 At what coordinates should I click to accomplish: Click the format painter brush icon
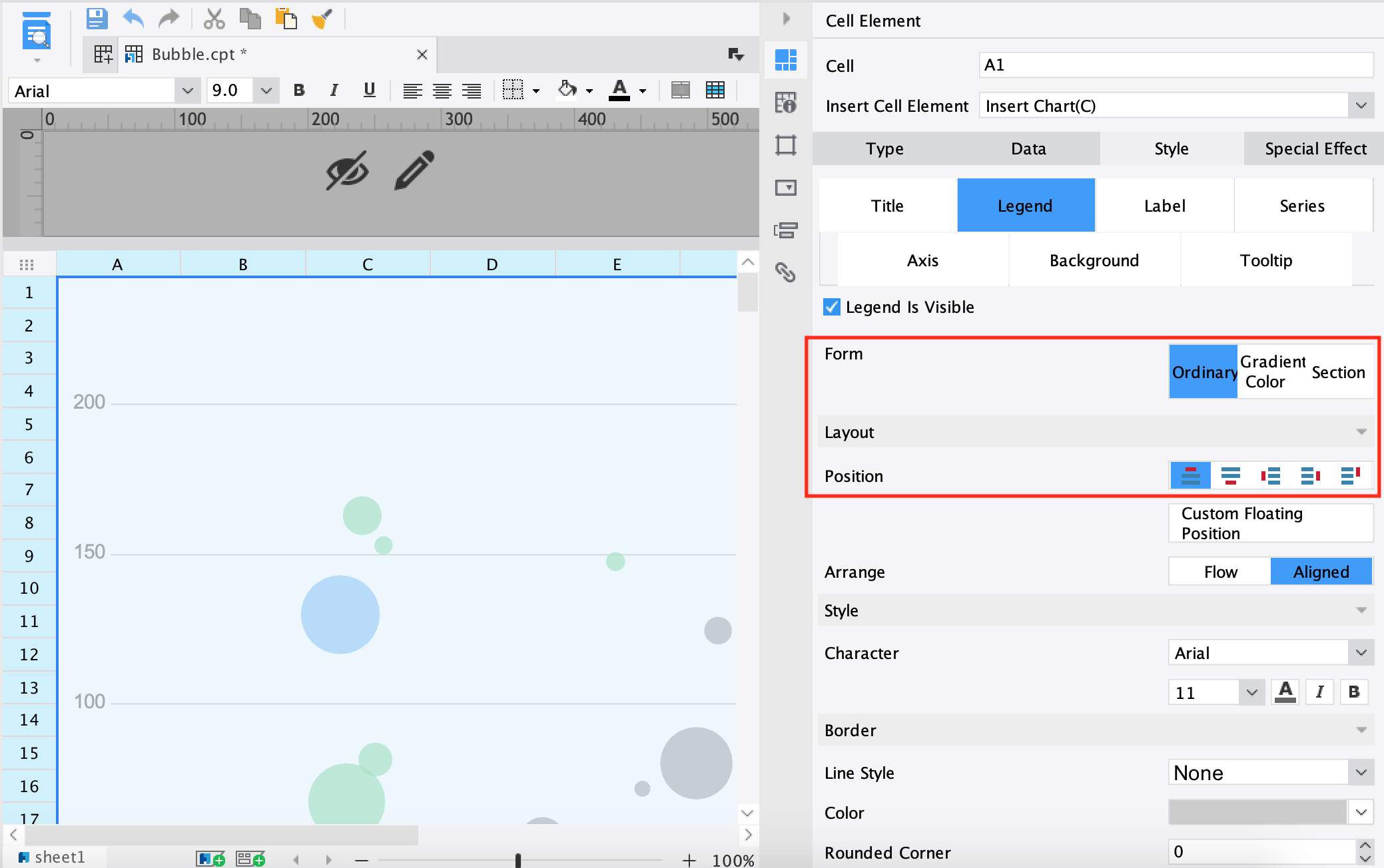[322, 19]
